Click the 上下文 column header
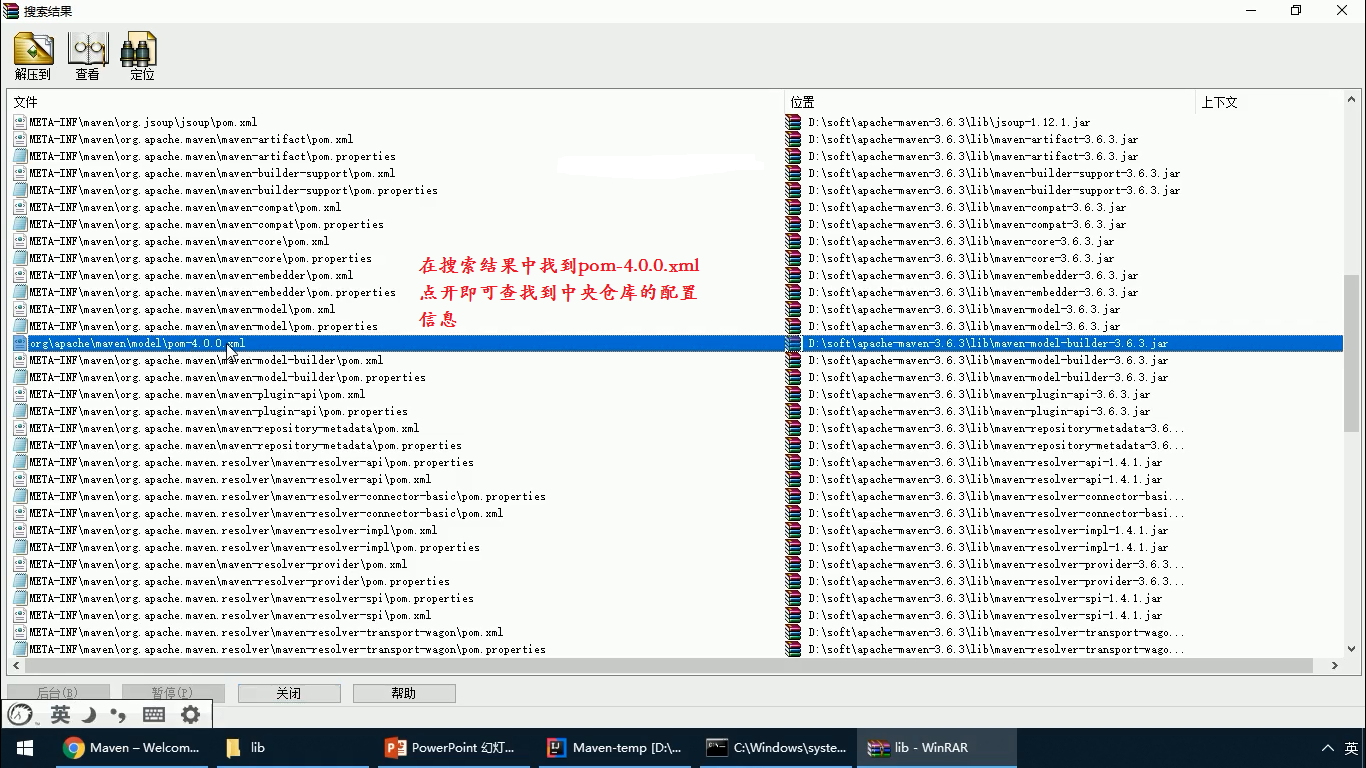This screenshot has width=1366, height=768. [x=1268, y=102]
